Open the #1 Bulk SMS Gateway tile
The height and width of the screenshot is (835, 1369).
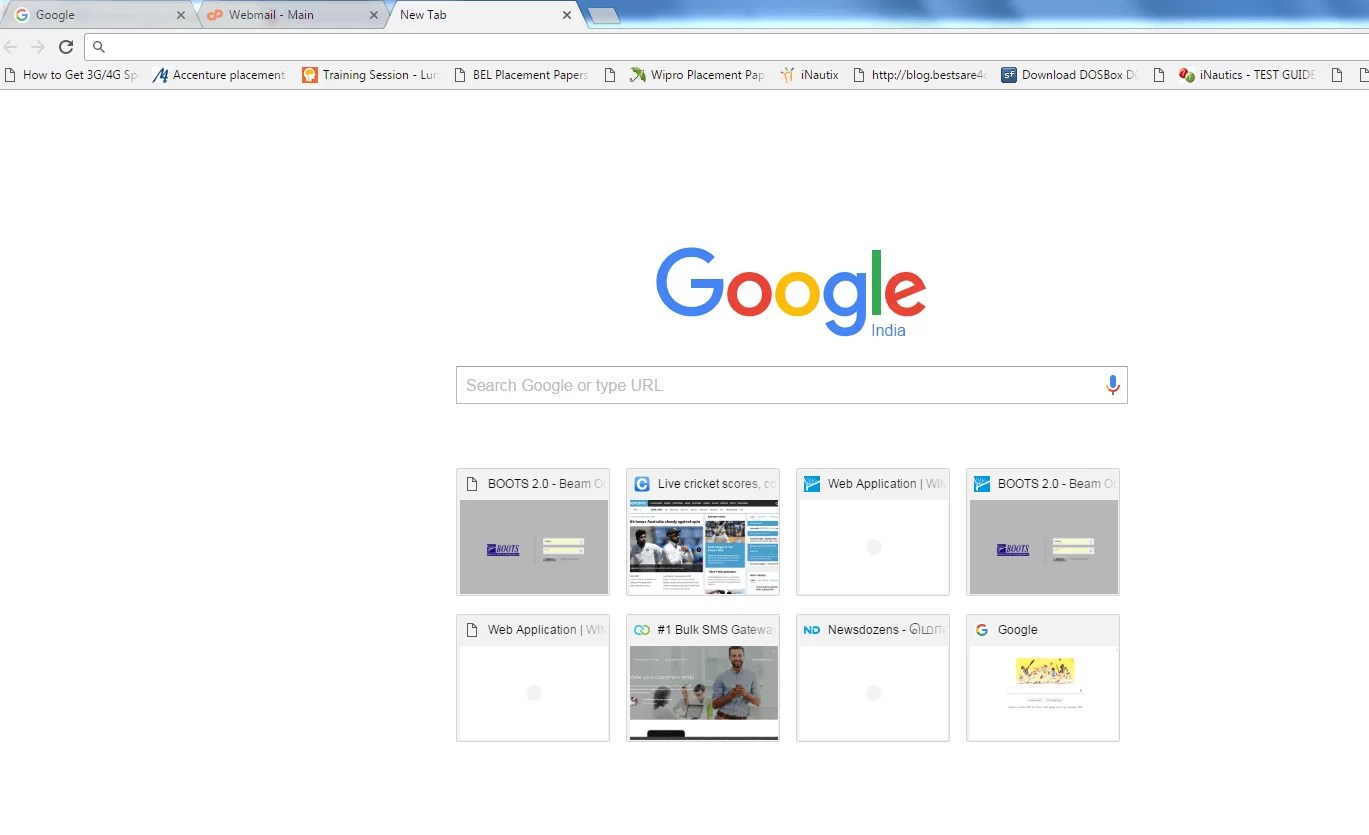click(x=703, y=678)
